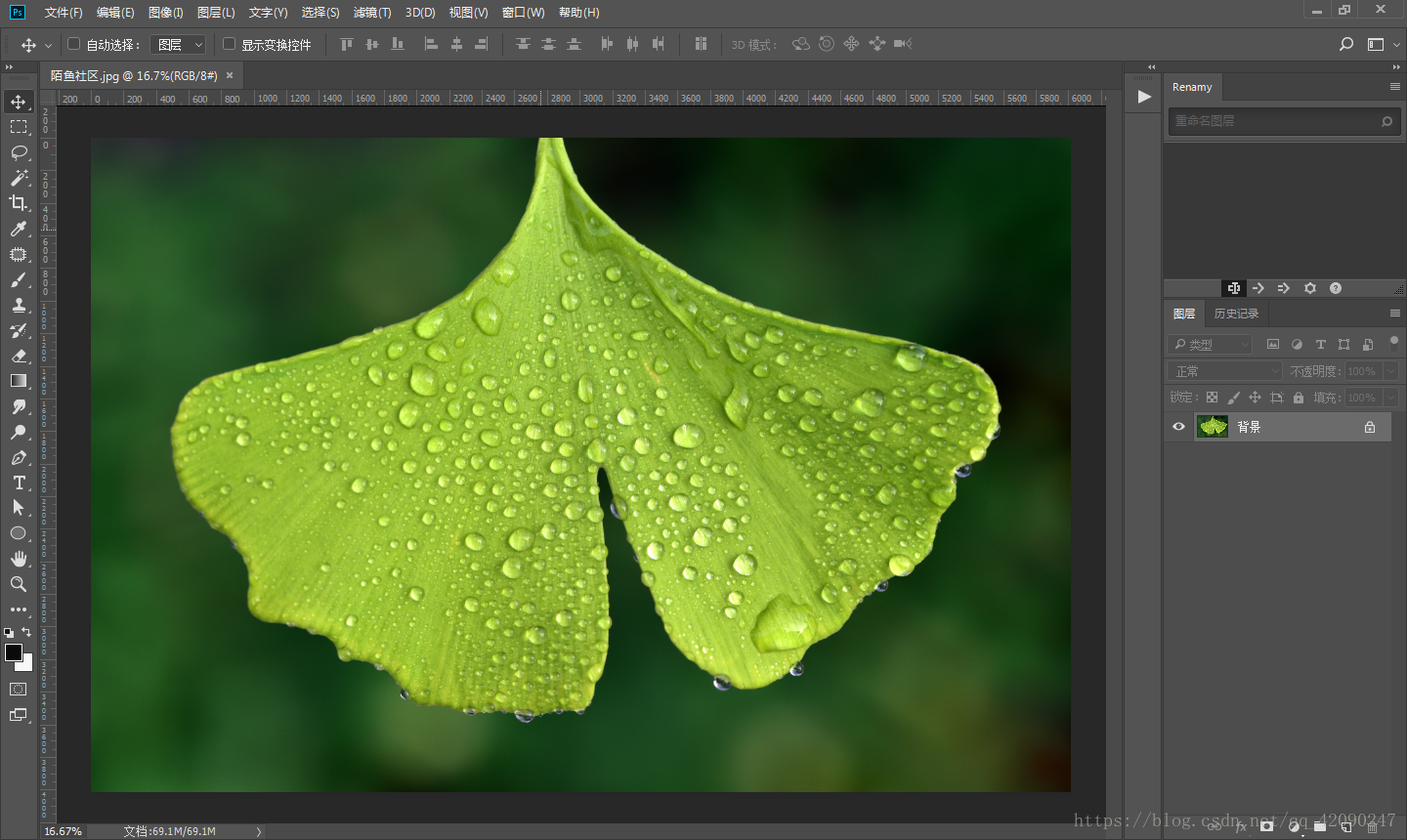1407x840 pixels.
Task: Switch to the 历史记录 tab
Action: coord(1236,314)
